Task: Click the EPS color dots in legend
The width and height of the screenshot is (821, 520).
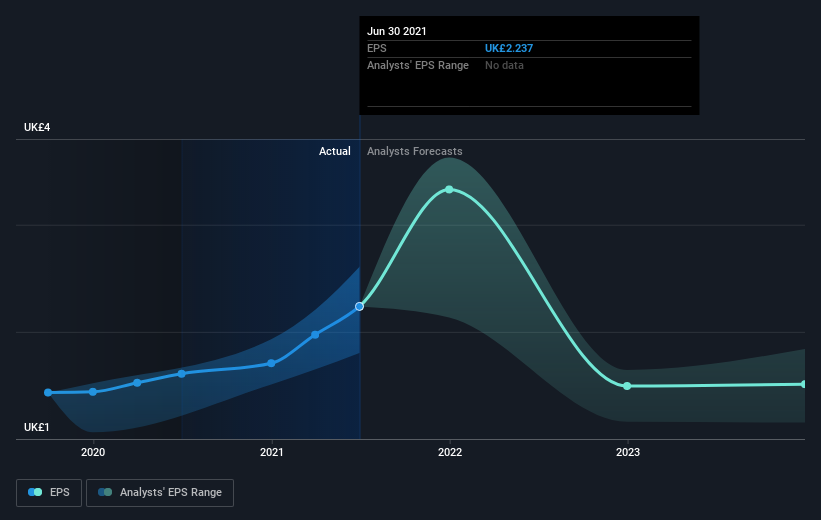Action: click(x=35, y=492)
